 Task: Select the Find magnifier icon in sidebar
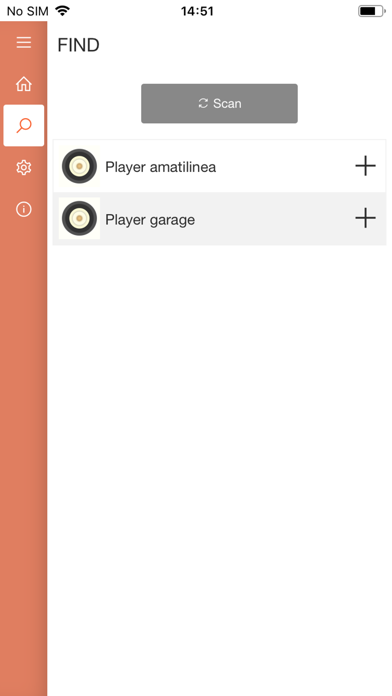pyautogui.click(x=24, y=126)
